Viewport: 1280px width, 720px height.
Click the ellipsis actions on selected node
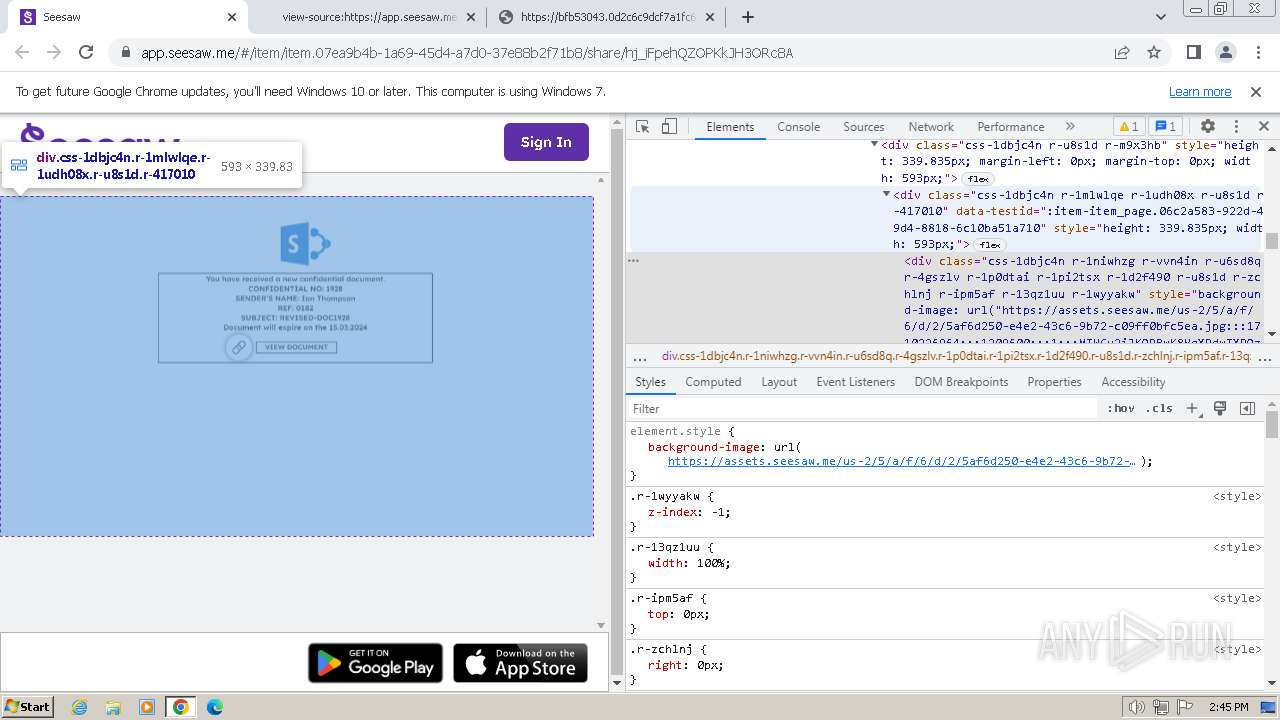tap(633, 261)
